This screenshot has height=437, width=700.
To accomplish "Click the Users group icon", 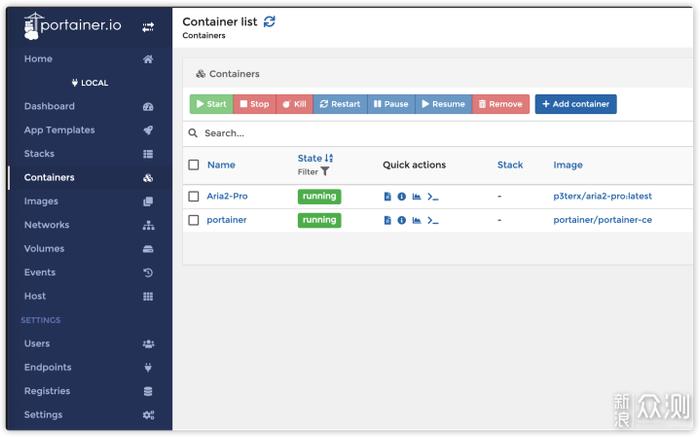I will [148, 344].
